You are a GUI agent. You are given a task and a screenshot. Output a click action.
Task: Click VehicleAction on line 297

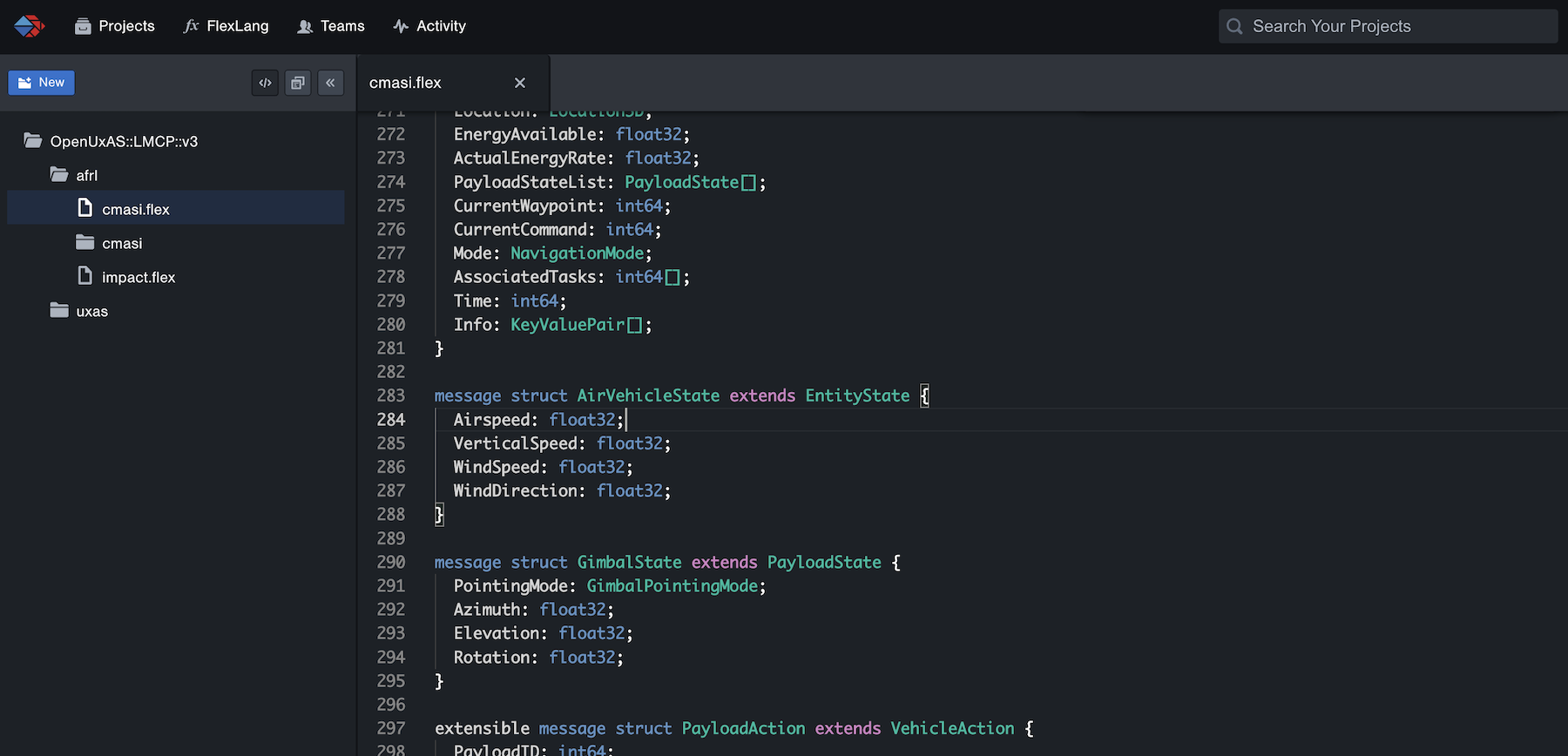[952, 728]
